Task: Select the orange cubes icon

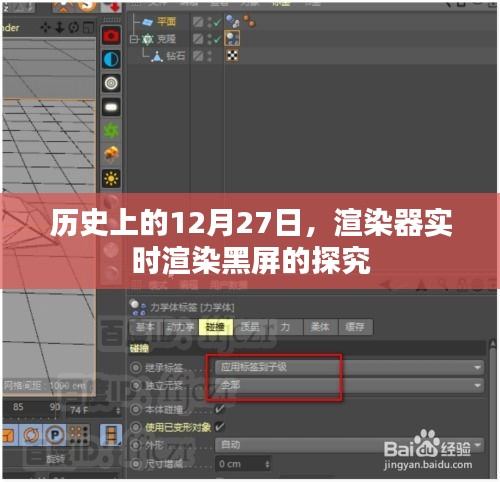Action: (111, 154)
